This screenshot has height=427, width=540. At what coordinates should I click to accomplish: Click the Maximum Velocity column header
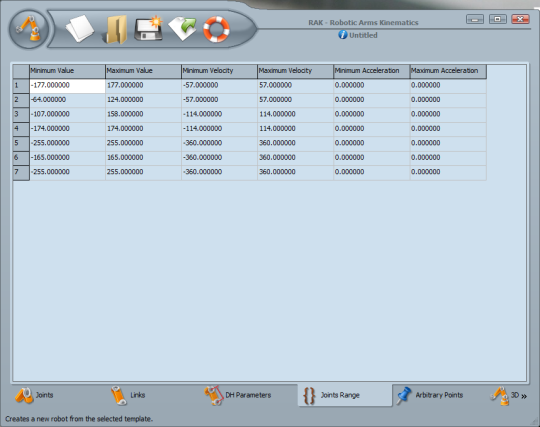(295, 71)
